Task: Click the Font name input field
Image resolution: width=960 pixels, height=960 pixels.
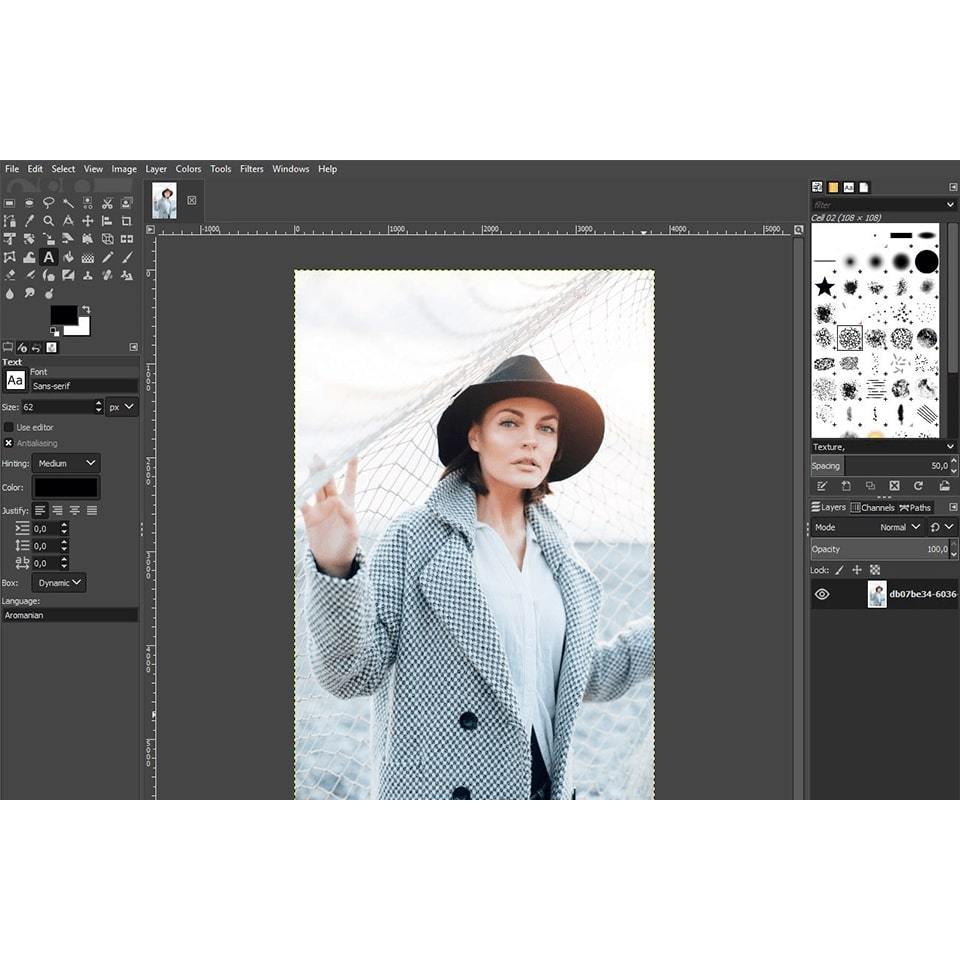Action: (84, 386)
